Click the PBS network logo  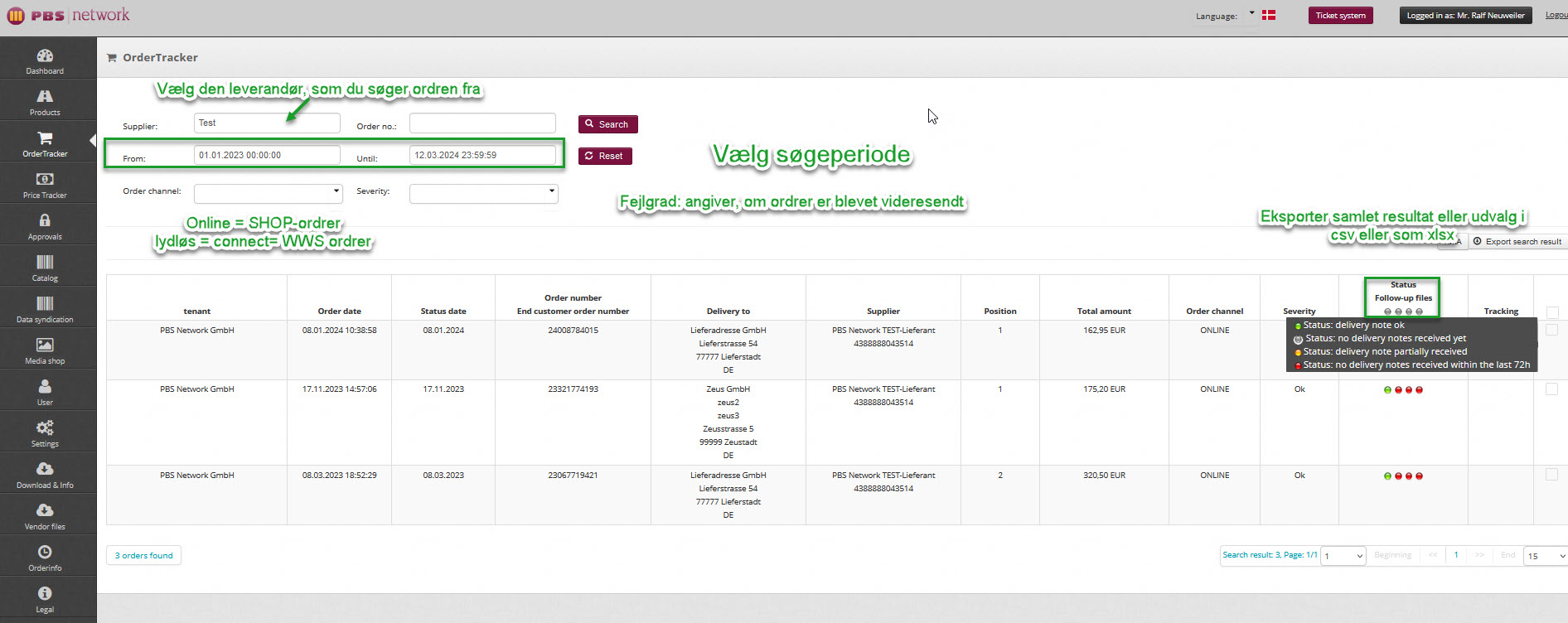point(68,15)
